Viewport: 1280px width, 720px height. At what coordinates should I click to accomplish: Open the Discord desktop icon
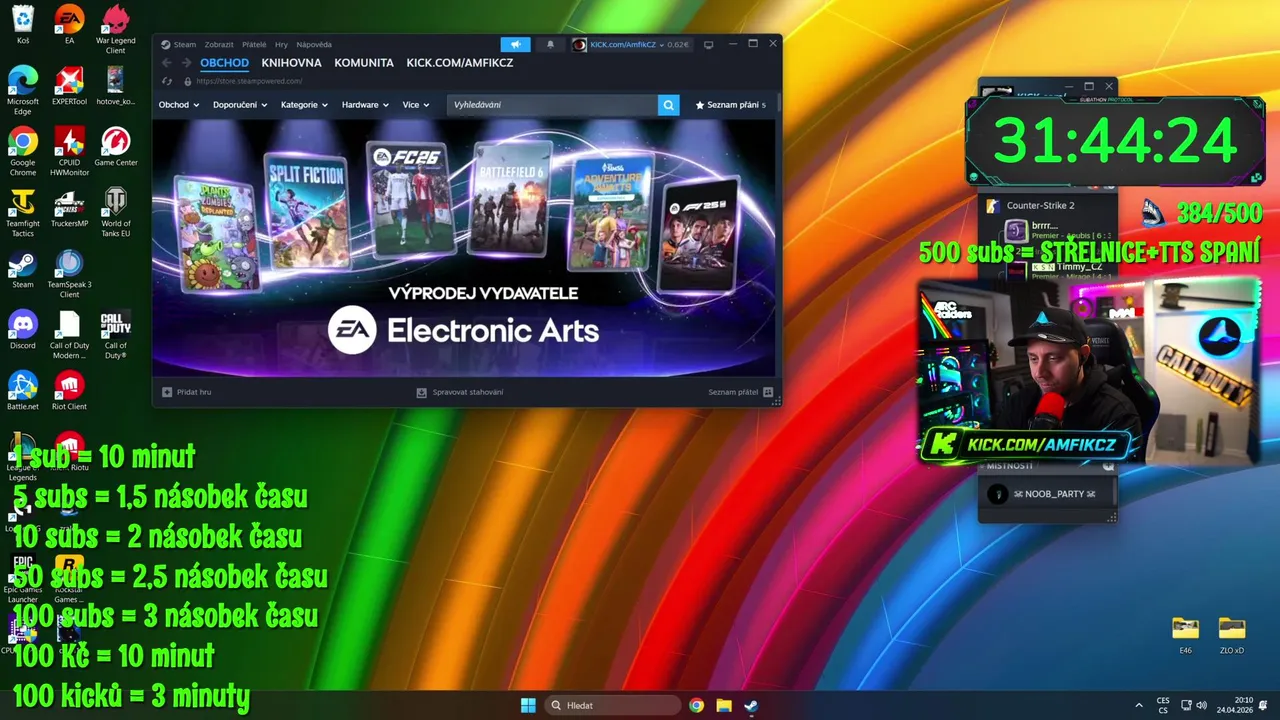[x=23, y=331]
